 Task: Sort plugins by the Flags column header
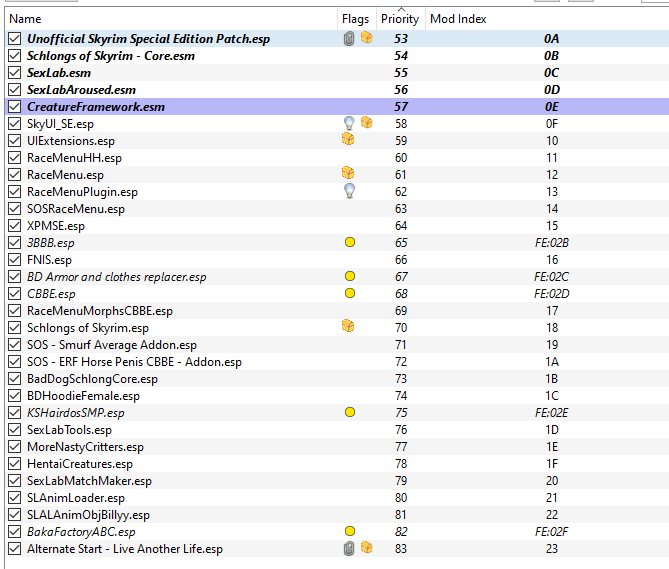(357, 19)
